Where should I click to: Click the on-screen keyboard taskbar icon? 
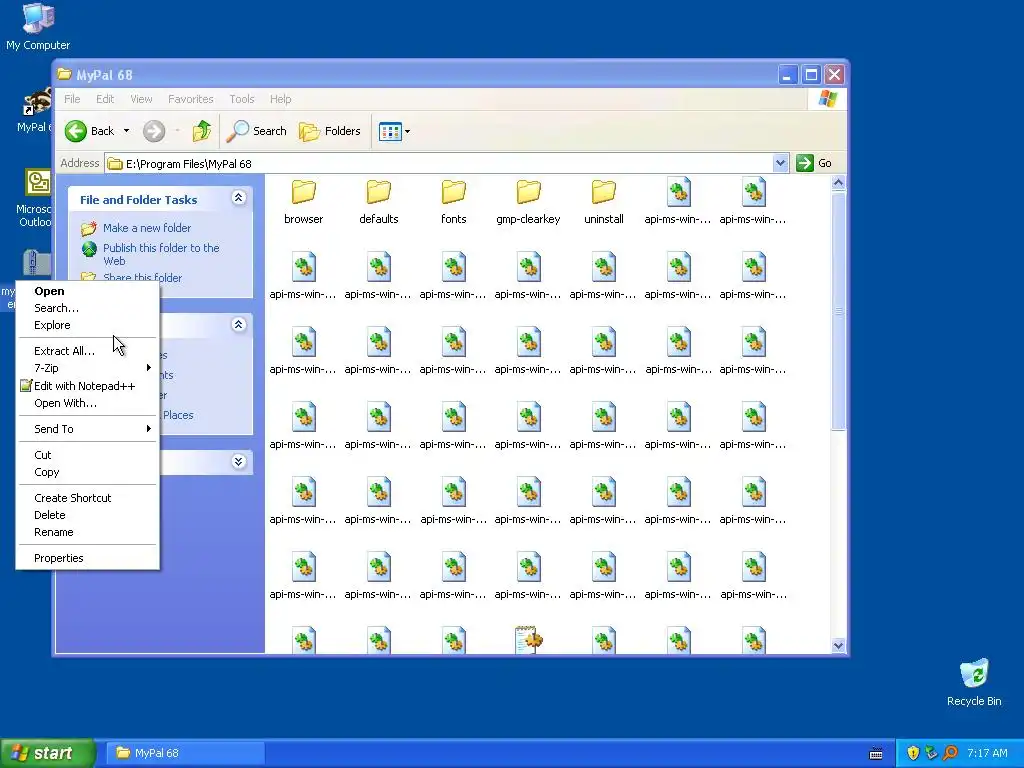click(876, 754)
